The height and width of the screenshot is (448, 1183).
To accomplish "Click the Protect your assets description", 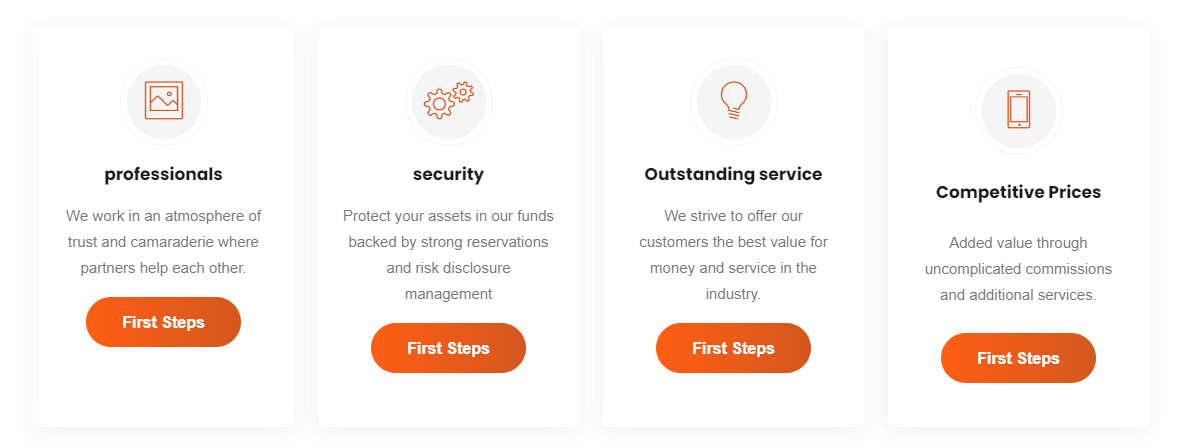I will [x=448, y=255].
